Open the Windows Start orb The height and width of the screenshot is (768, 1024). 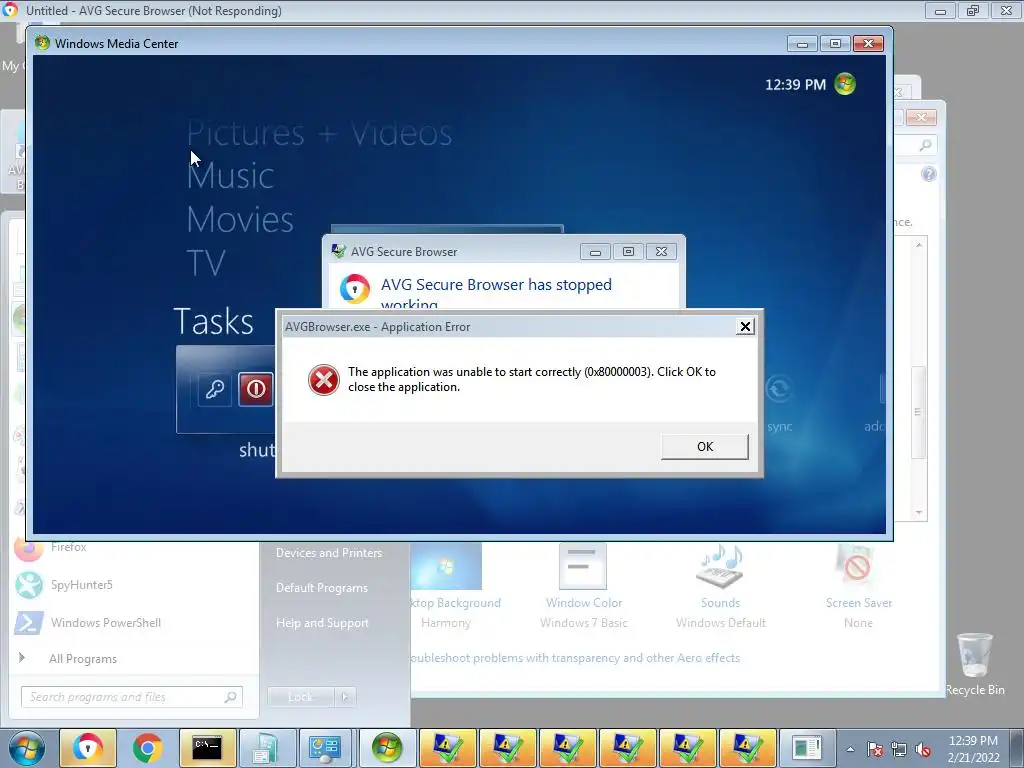point(26,748)
